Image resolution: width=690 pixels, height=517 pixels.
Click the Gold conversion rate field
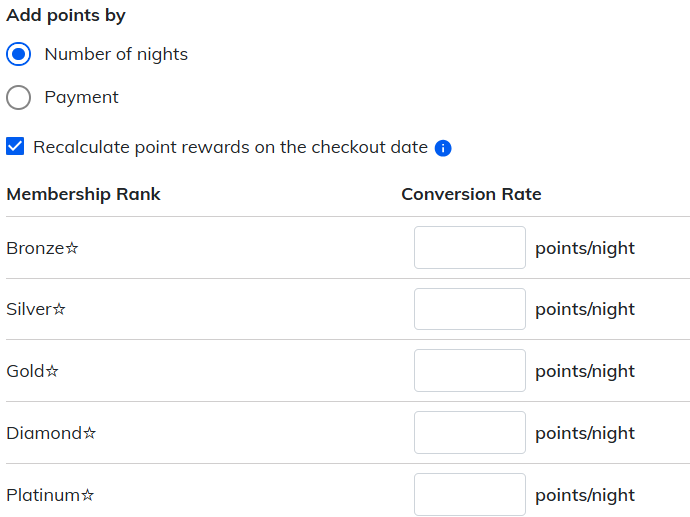click(469, 371)
